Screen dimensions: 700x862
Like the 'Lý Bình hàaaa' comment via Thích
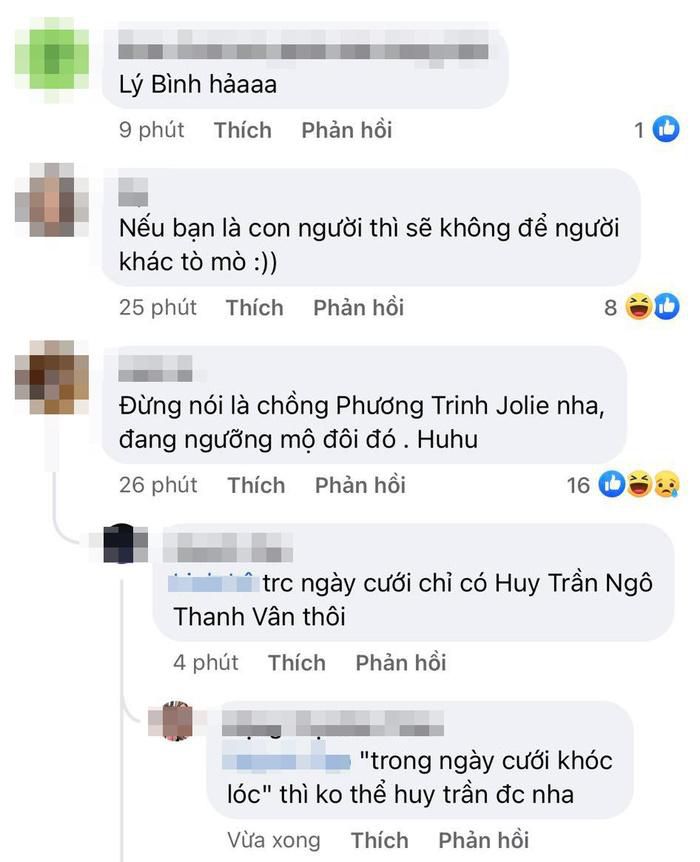(x=242, y=130)
